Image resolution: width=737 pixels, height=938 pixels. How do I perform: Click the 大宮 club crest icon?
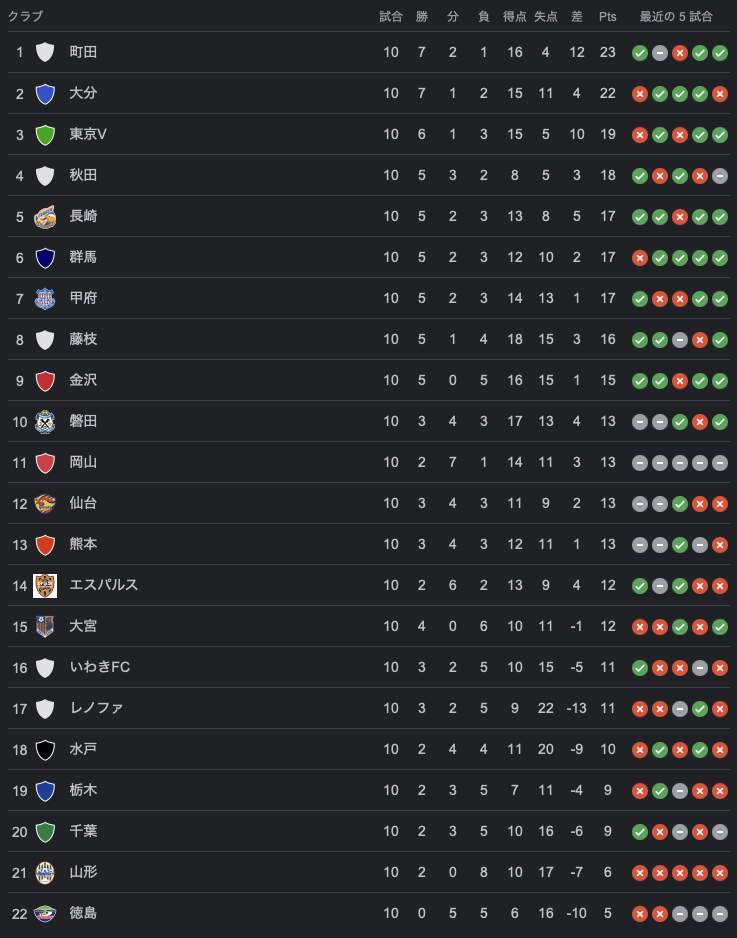(x=45, y=626)
